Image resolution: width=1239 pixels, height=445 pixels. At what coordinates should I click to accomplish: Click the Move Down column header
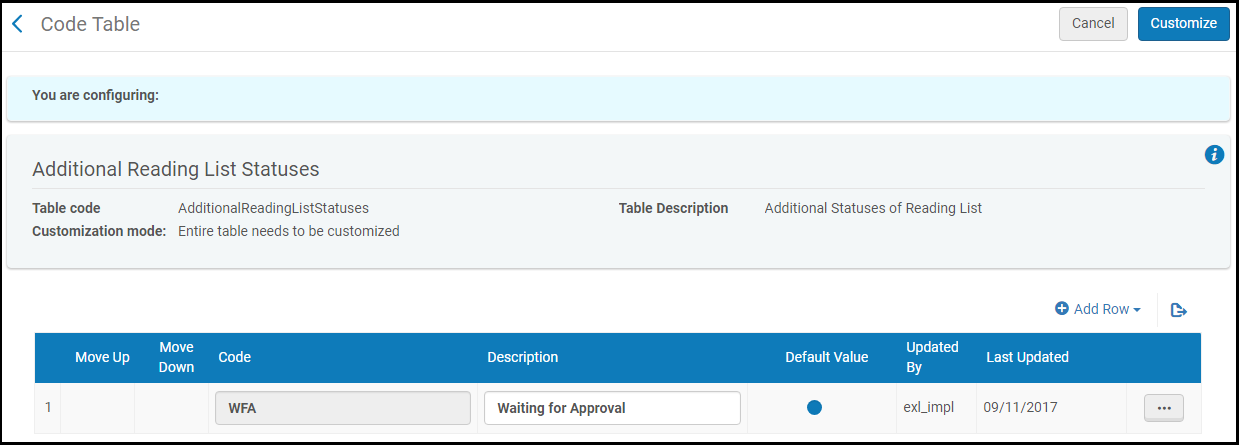click(176, 357)
